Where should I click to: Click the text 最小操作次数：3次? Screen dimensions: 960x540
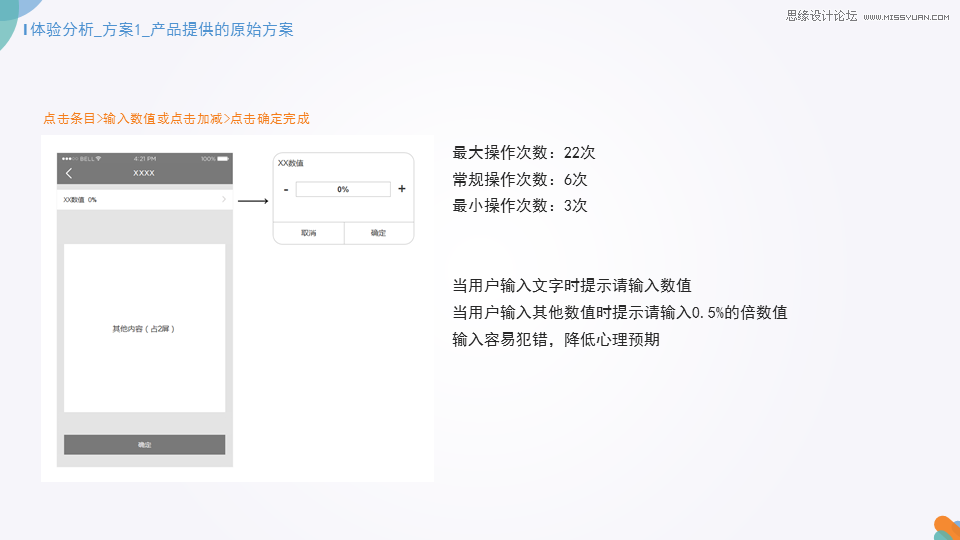click(520, 206)
